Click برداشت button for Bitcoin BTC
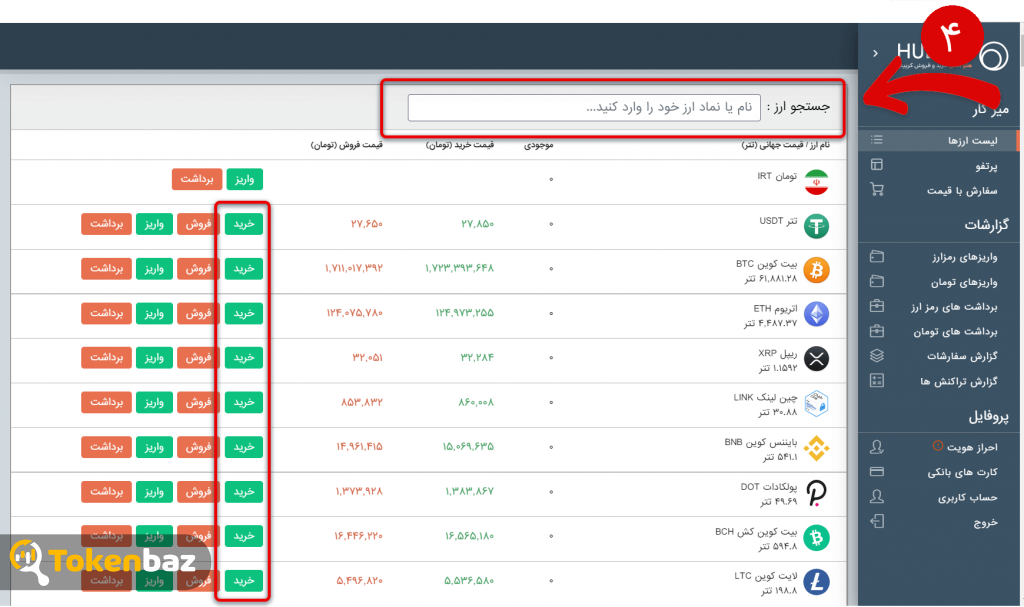This screenshot has width=1024, height=607. coord(106,269)
